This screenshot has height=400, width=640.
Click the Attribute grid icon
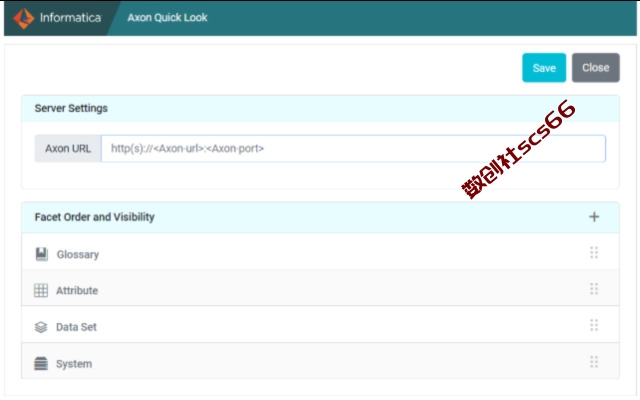41,290
